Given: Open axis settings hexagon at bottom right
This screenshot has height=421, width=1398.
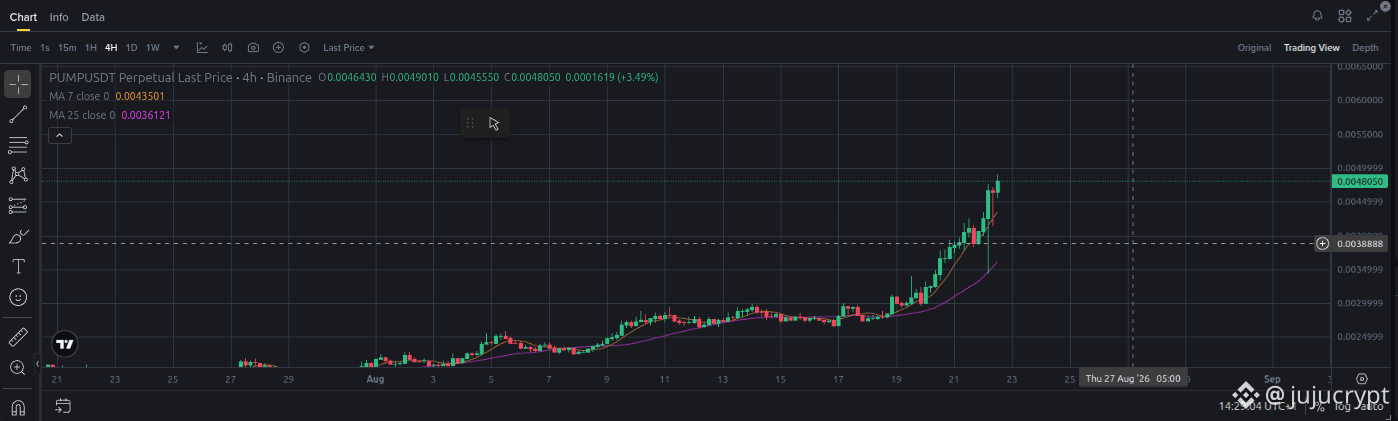Looking at the screenshot, I should click(1362, 379).
